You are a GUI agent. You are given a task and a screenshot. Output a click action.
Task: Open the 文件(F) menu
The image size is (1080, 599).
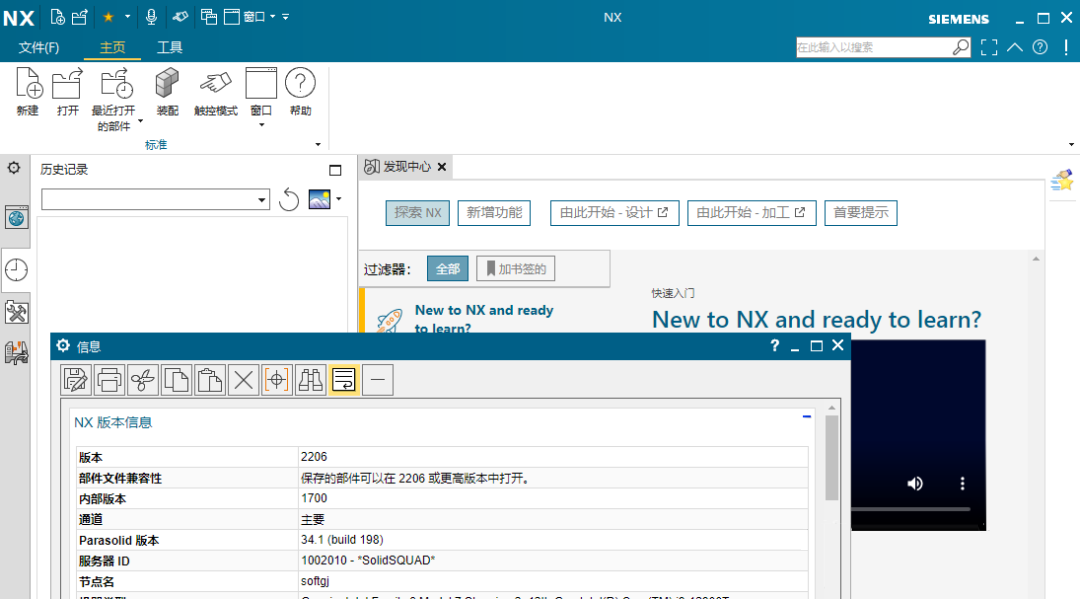click(x=36, y=47)
